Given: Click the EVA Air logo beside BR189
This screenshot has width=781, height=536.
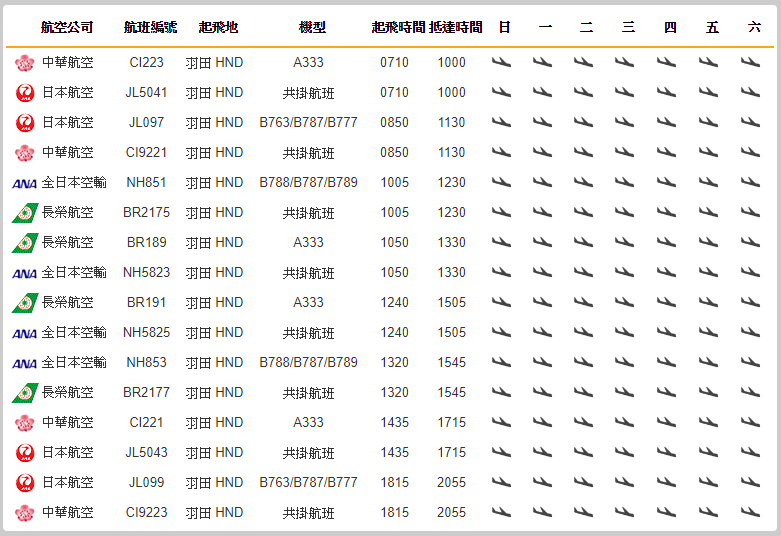Looking at the screenshot, I should [x=25, y=243].
